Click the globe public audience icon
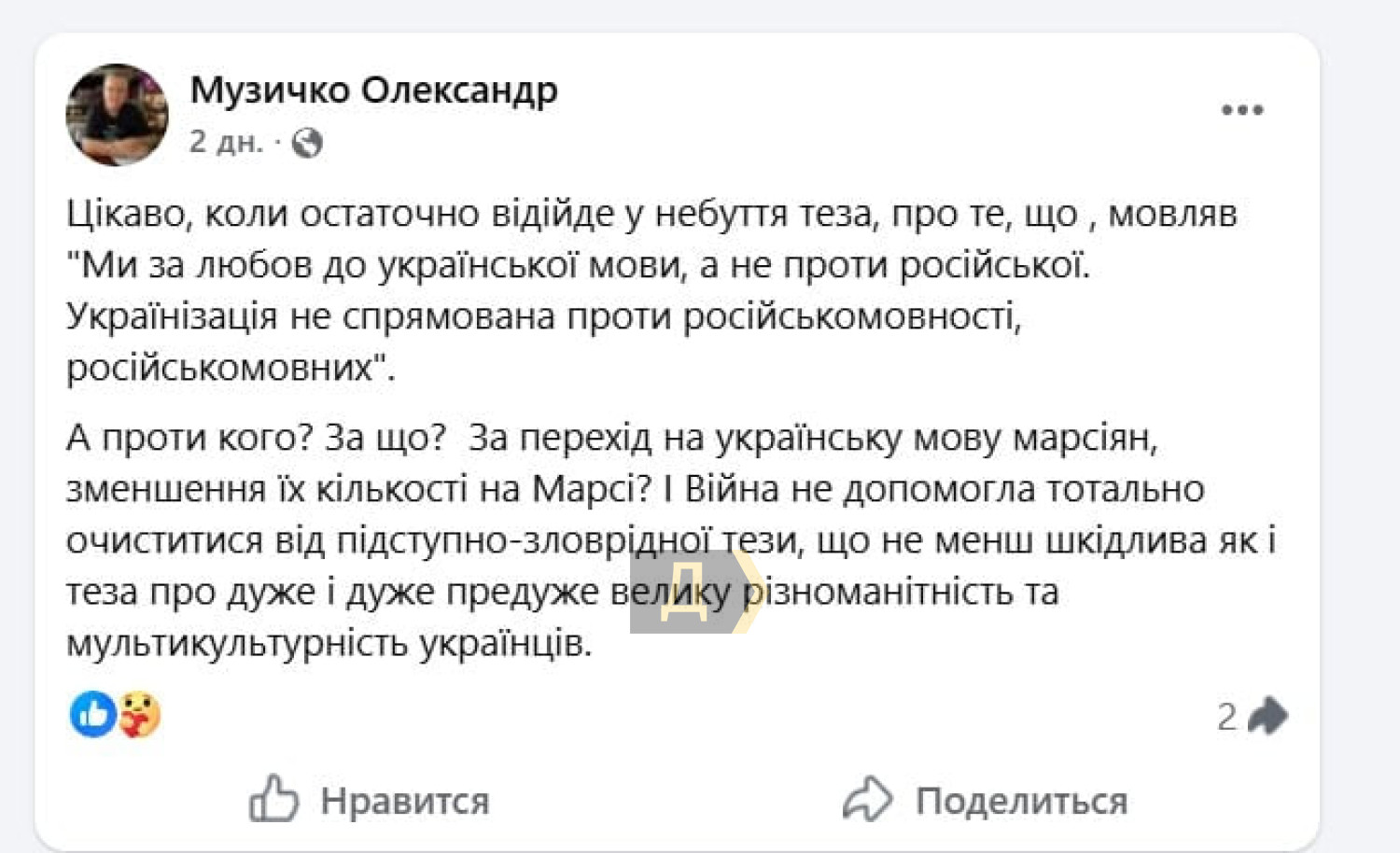 point(307,143)
